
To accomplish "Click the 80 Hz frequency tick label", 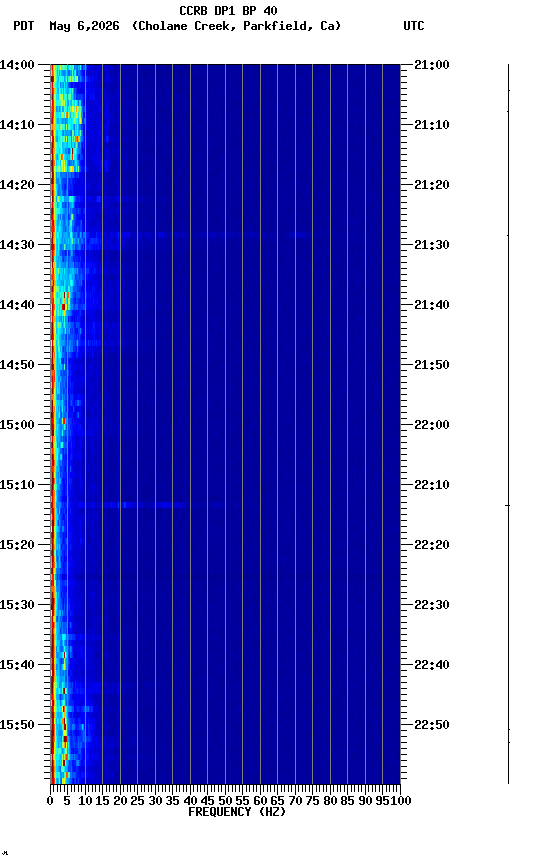I will [x=330, y=801].
